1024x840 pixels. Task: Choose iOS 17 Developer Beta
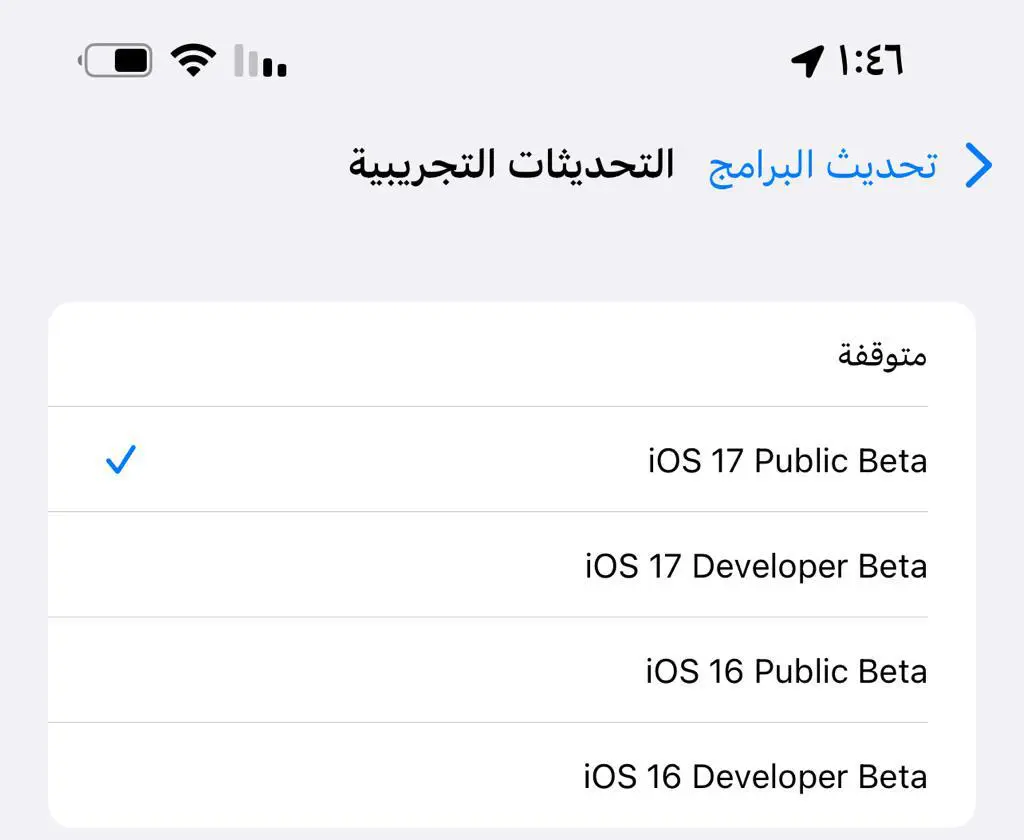(512, 564)
